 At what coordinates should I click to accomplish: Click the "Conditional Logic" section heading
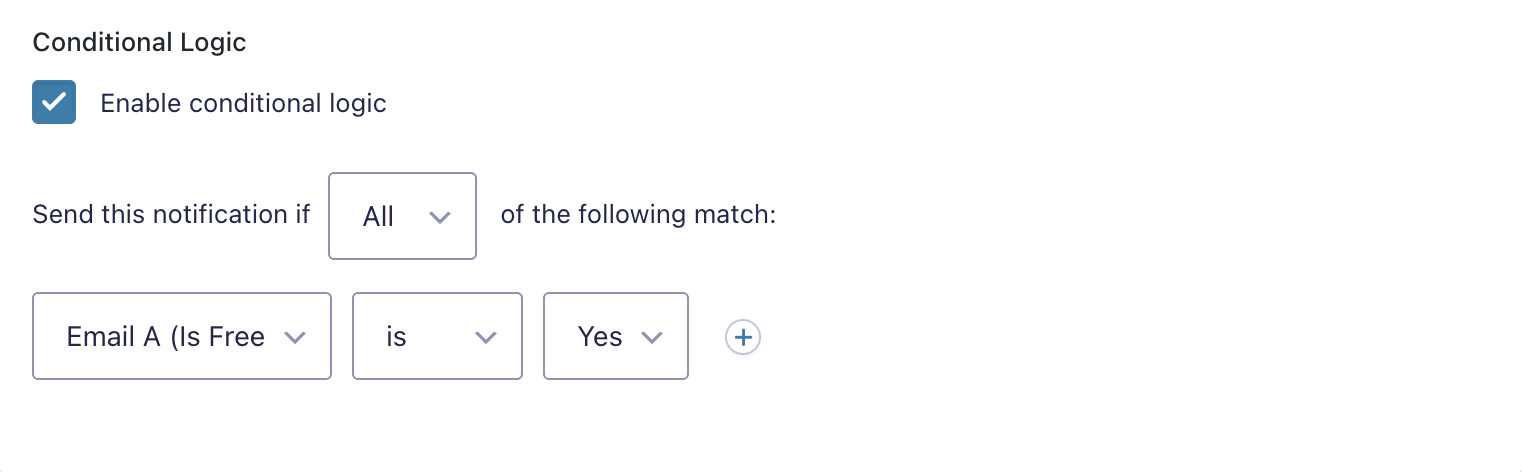click(x=139, y=42)
